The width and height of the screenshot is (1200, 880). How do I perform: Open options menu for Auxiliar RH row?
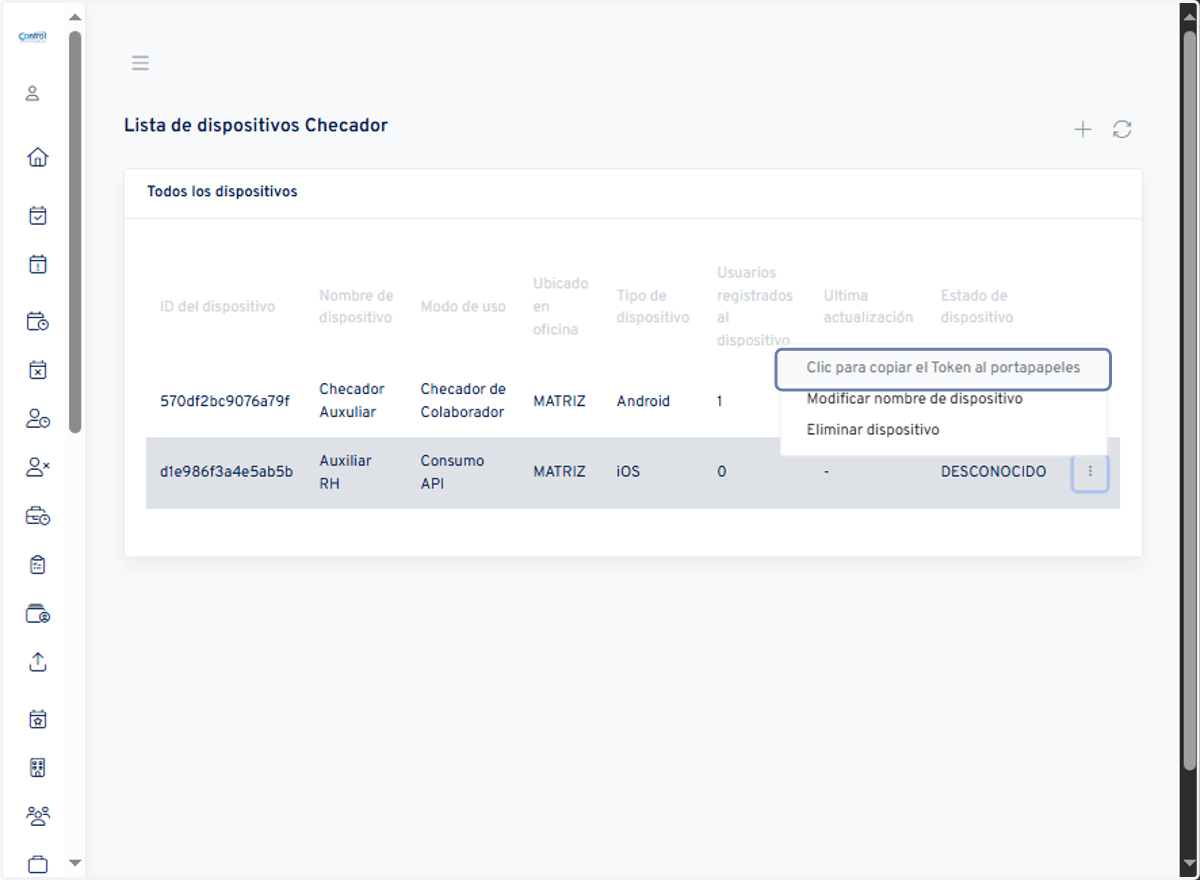coord(1090,472)
